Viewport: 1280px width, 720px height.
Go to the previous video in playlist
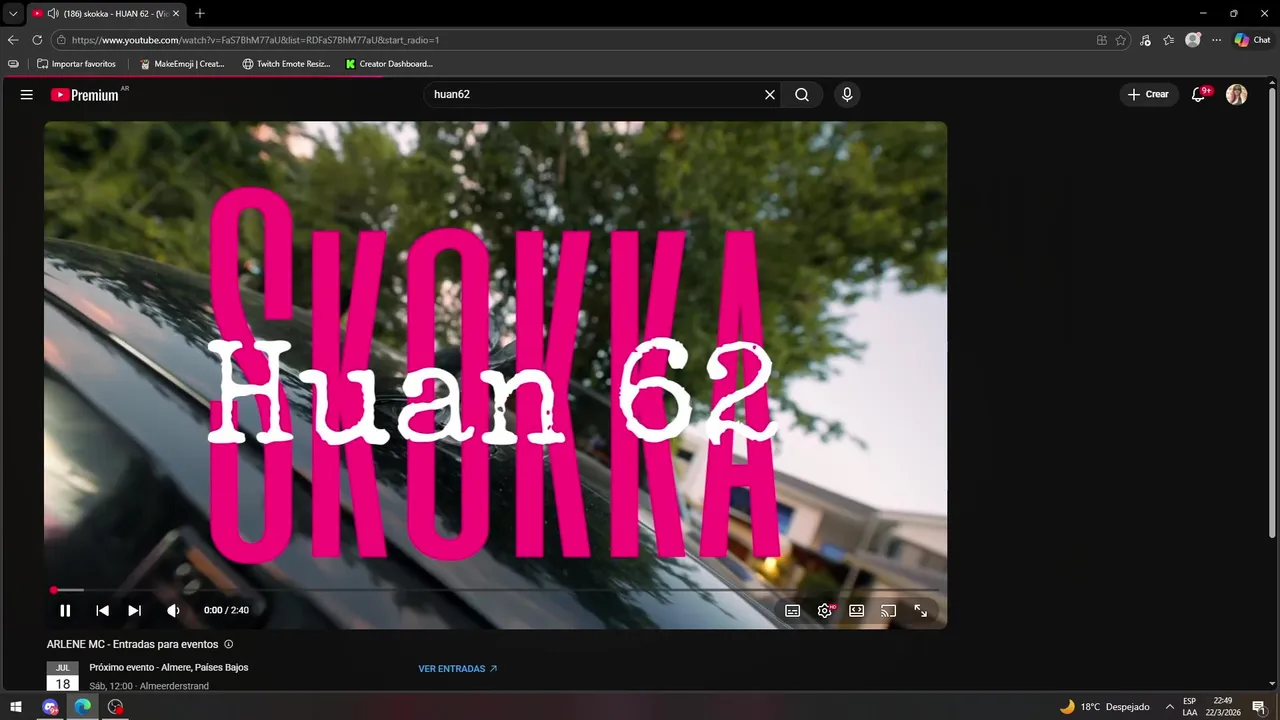(102, 610)
